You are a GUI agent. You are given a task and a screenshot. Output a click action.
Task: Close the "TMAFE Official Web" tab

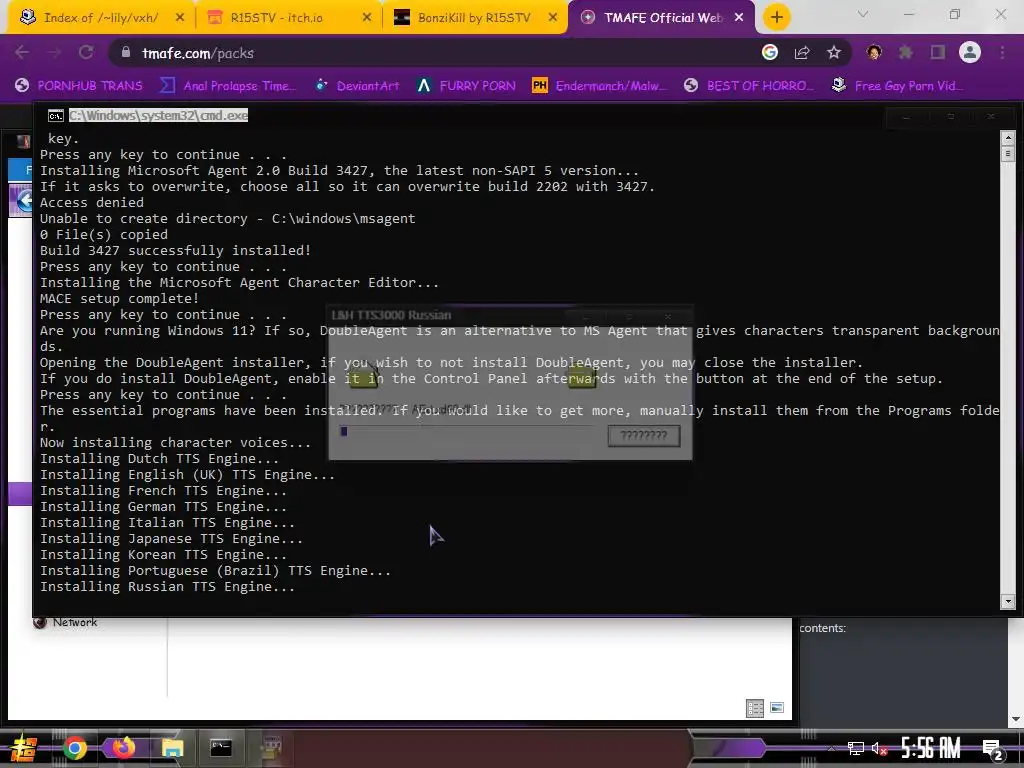pos(739,18)
